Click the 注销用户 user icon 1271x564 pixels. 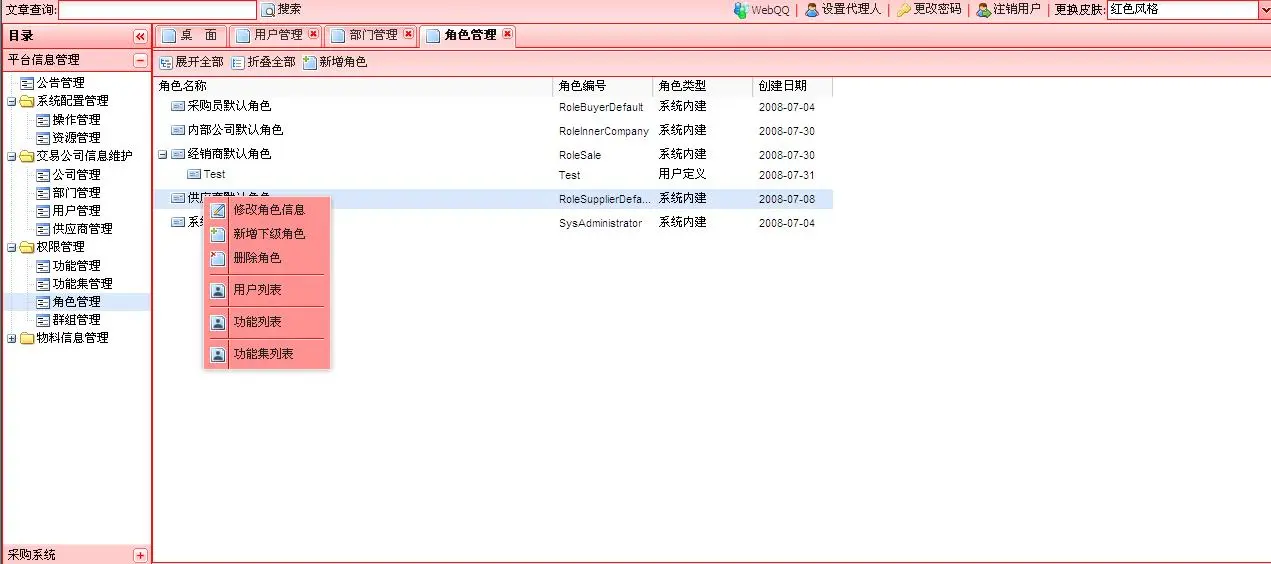point(984,10)
